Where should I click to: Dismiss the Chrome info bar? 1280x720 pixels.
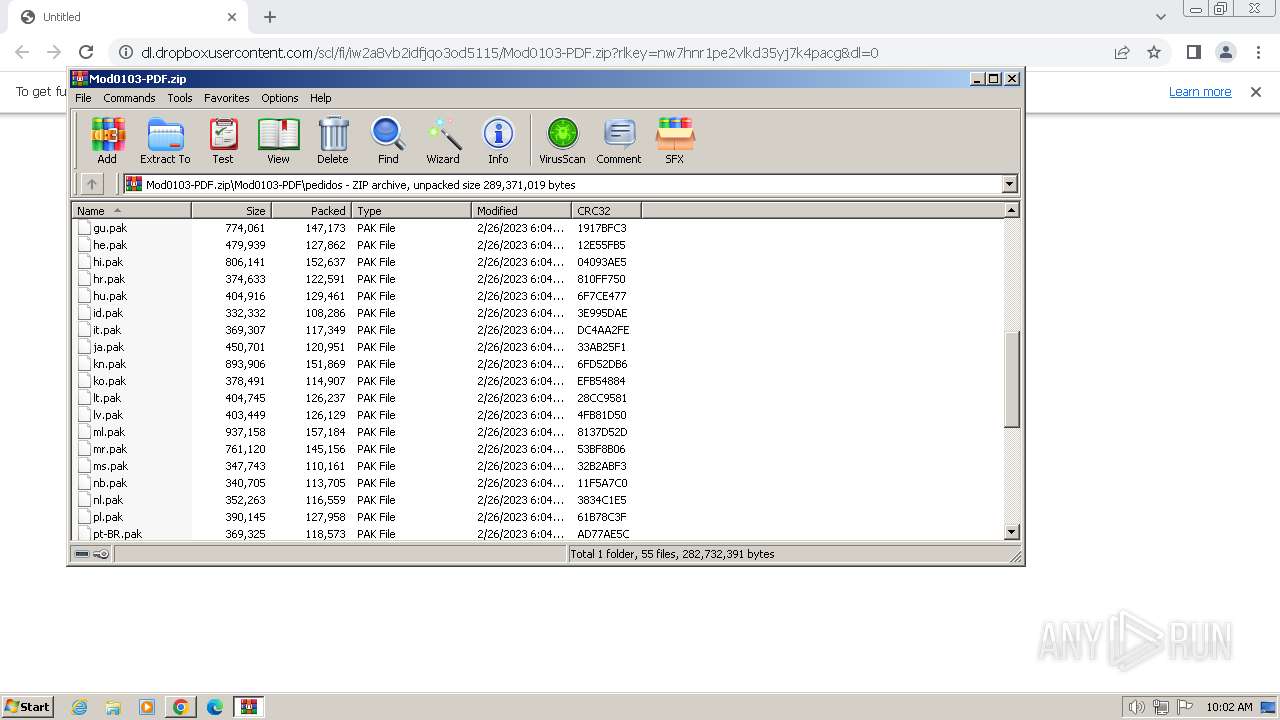coord(1256,92)
